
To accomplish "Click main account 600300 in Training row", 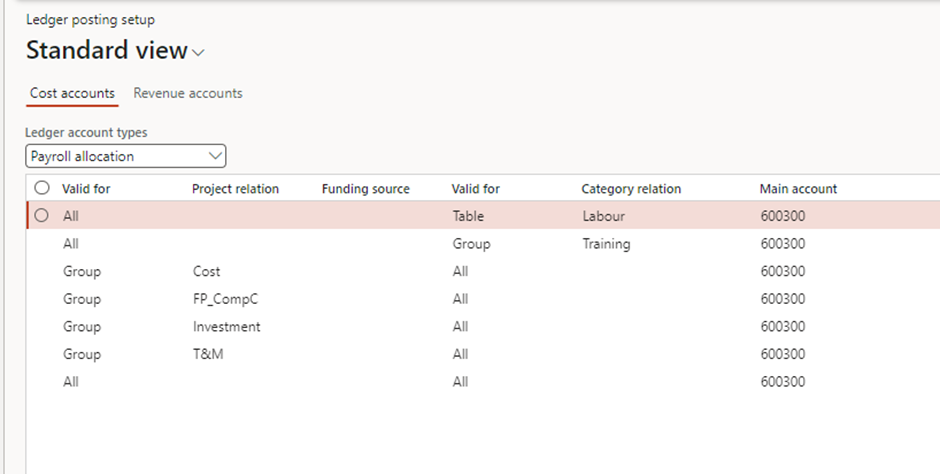I will [783, 244].
